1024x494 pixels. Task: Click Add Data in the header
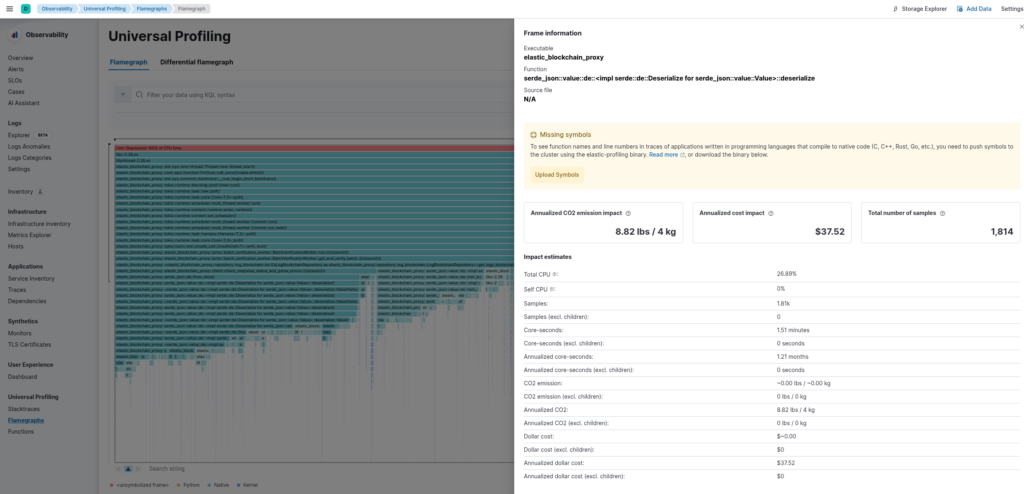pyautogui.click(x=979, y=9)
